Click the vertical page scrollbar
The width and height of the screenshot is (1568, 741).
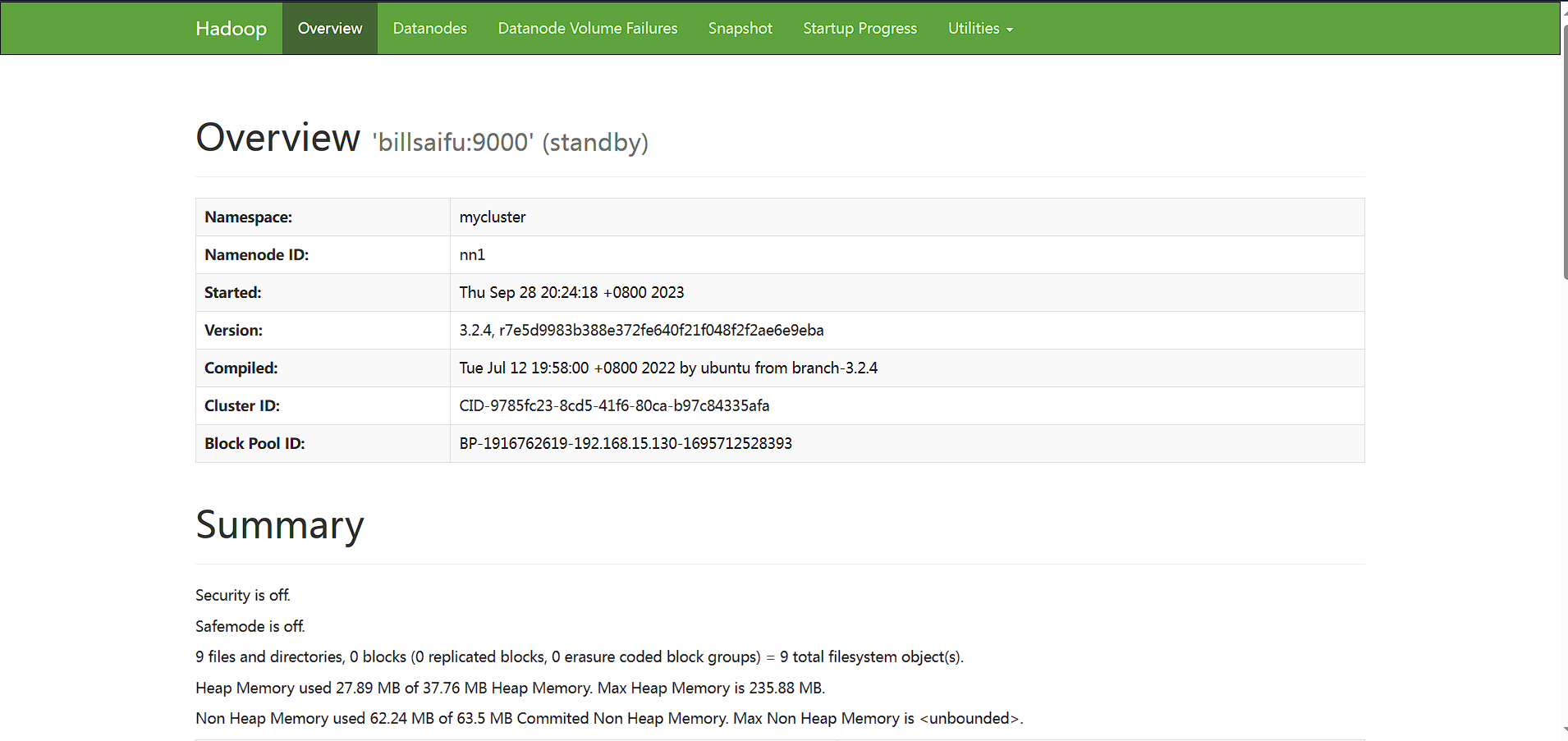(1564, 152)
